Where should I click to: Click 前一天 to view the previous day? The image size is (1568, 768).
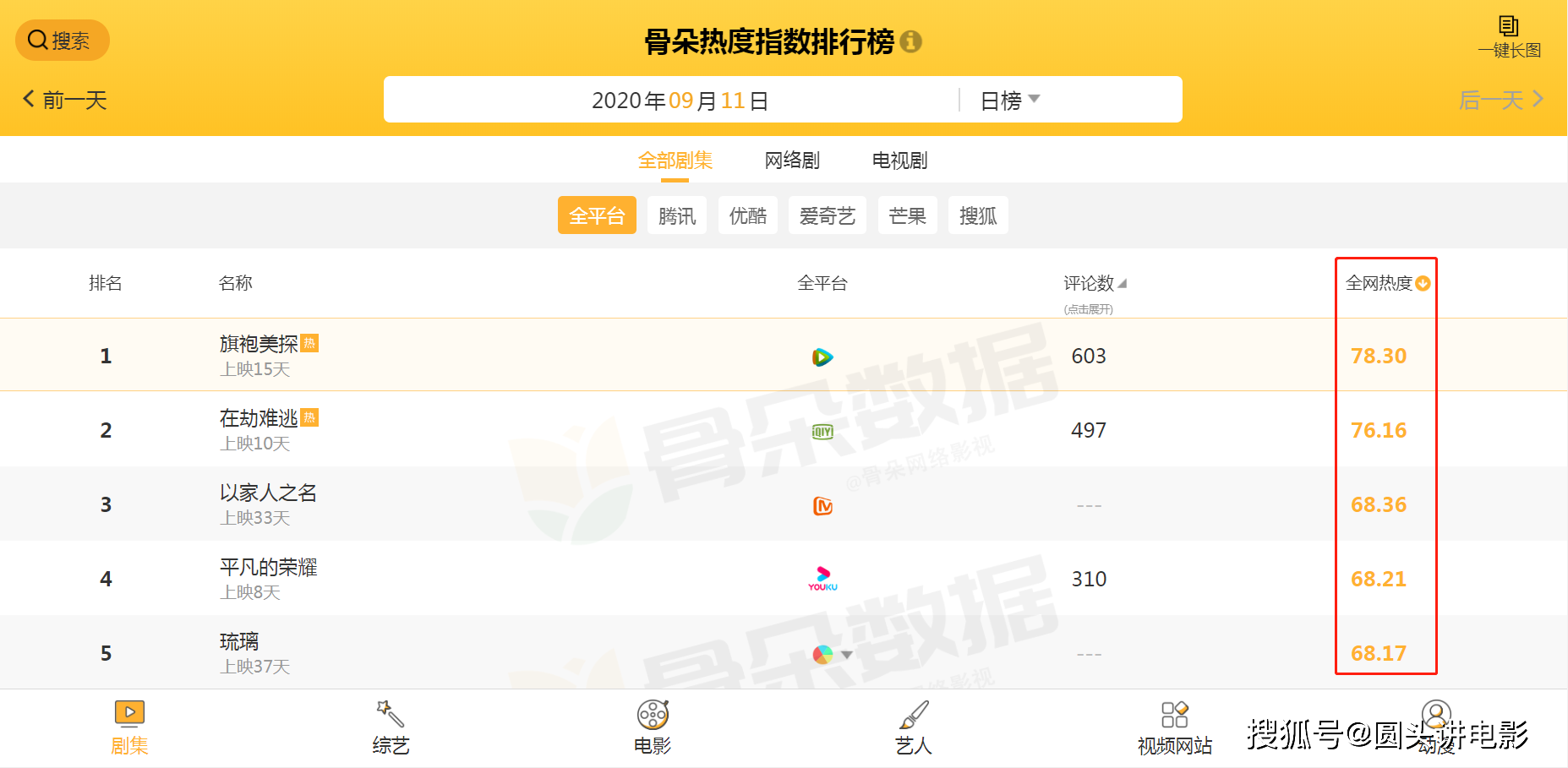[x=63, y=99]
